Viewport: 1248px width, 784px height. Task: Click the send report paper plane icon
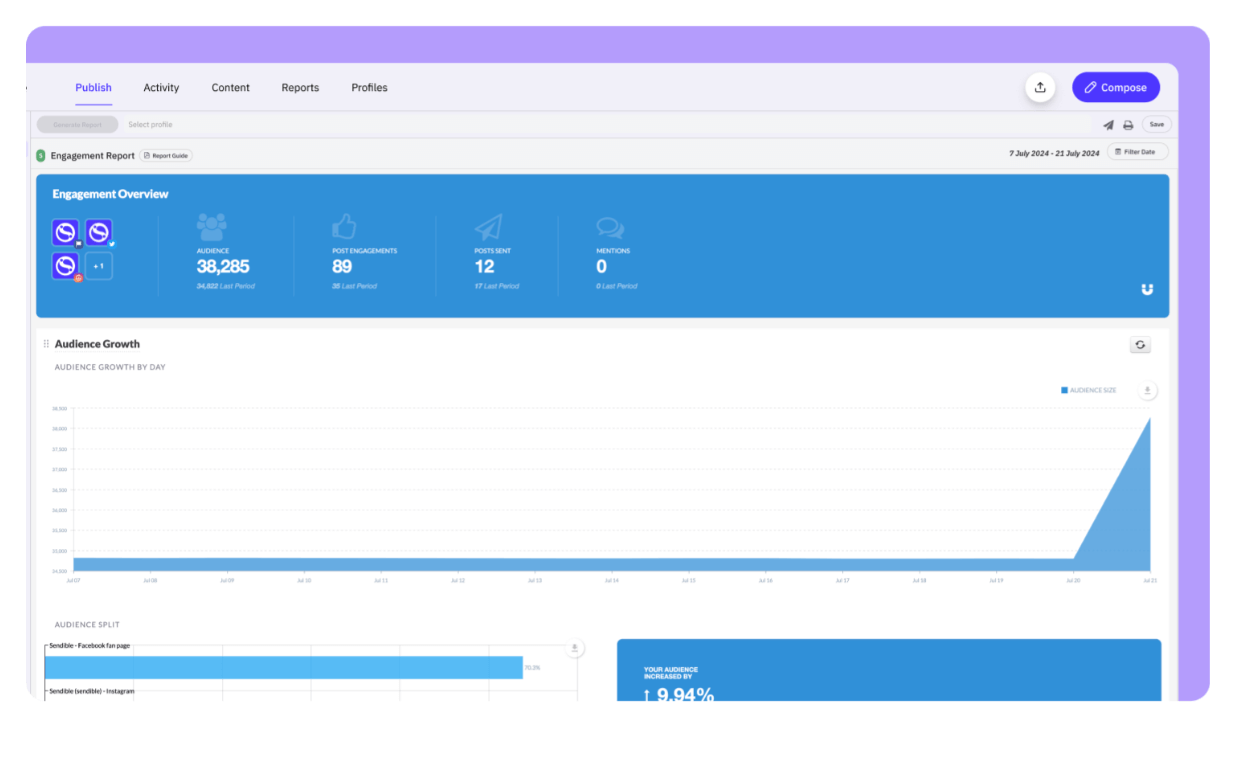click(x=1107, y=124)
